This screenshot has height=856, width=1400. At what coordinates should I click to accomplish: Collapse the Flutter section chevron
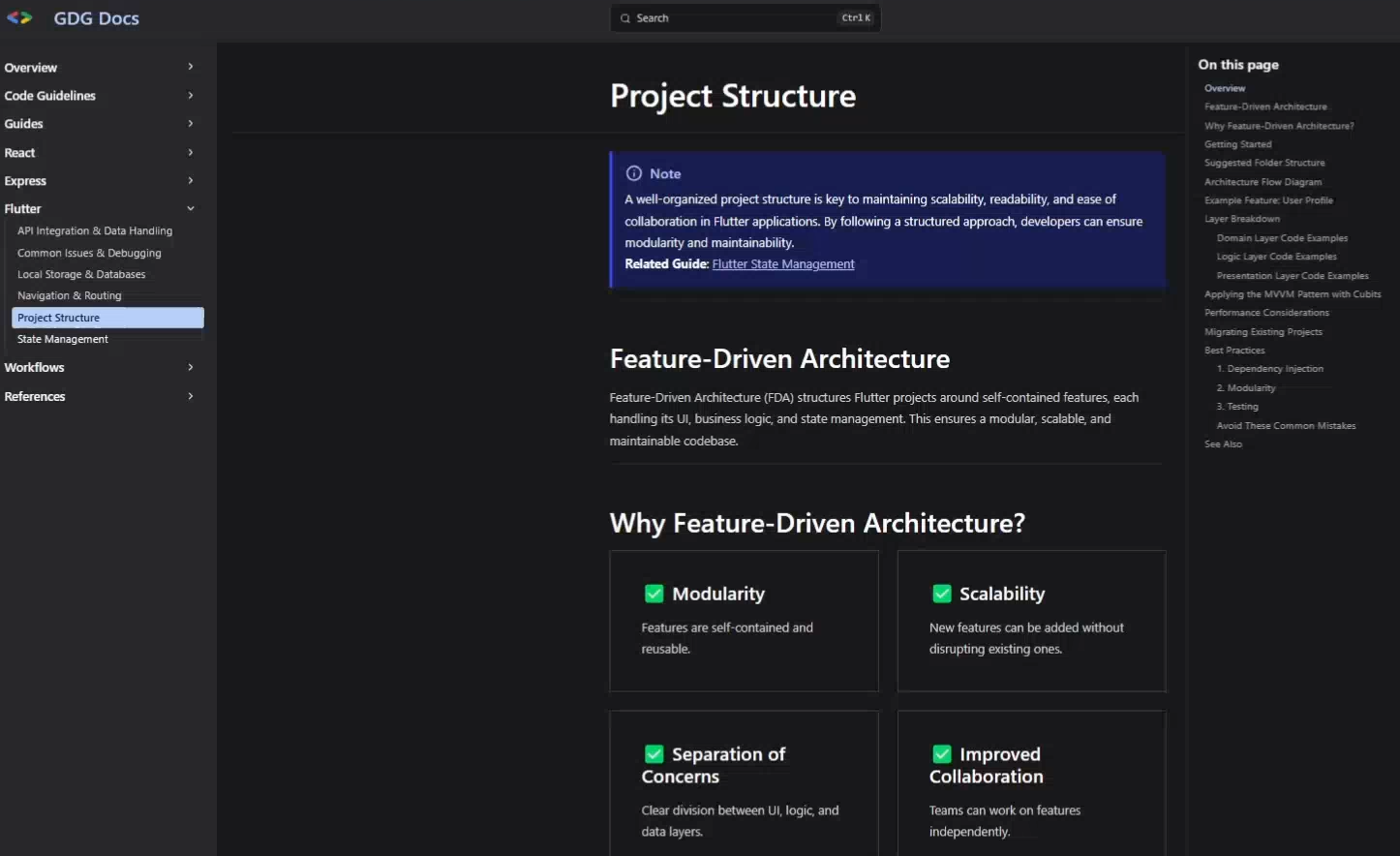point(191,209)
